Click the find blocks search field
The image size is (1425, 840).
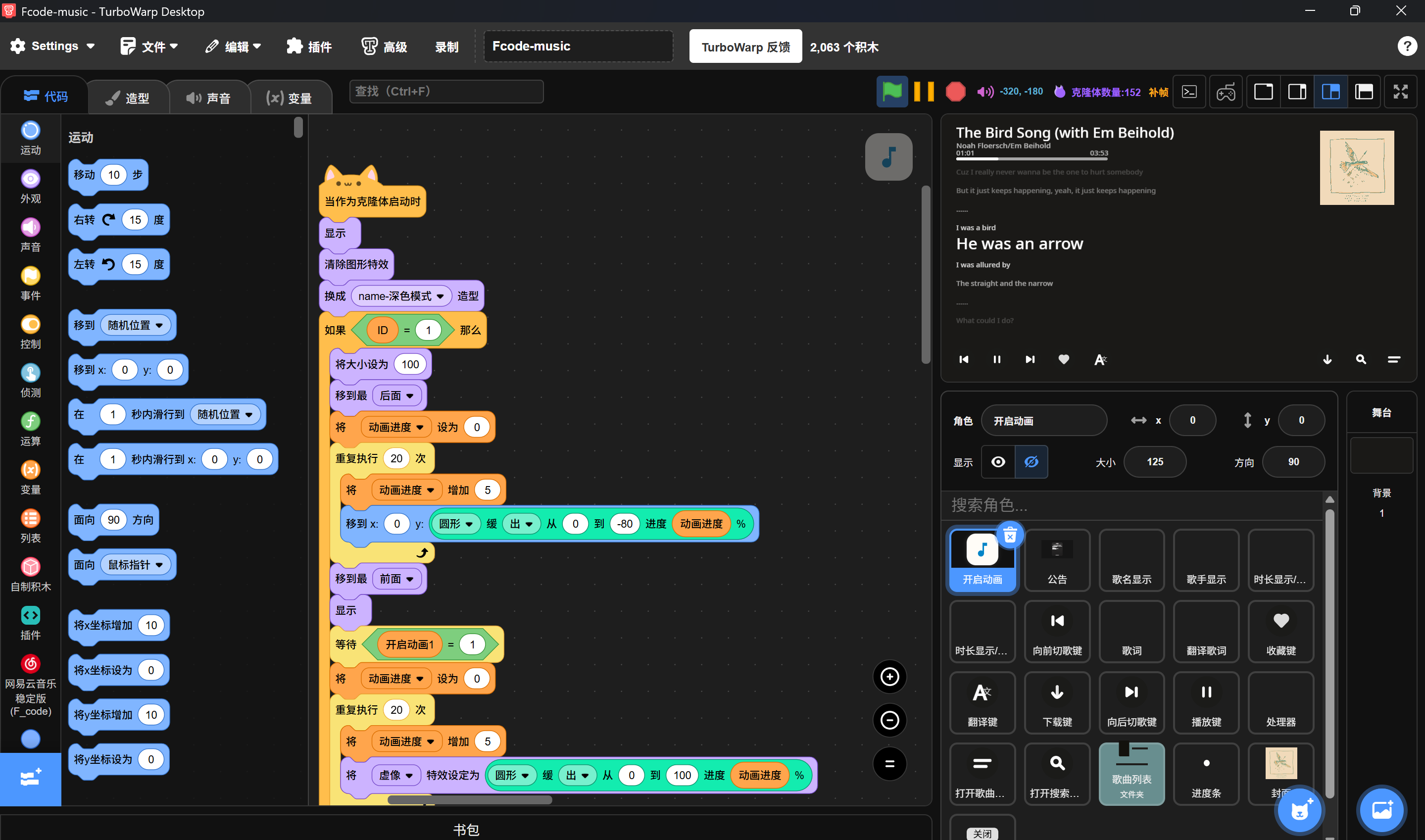click(x=446, y=91)
